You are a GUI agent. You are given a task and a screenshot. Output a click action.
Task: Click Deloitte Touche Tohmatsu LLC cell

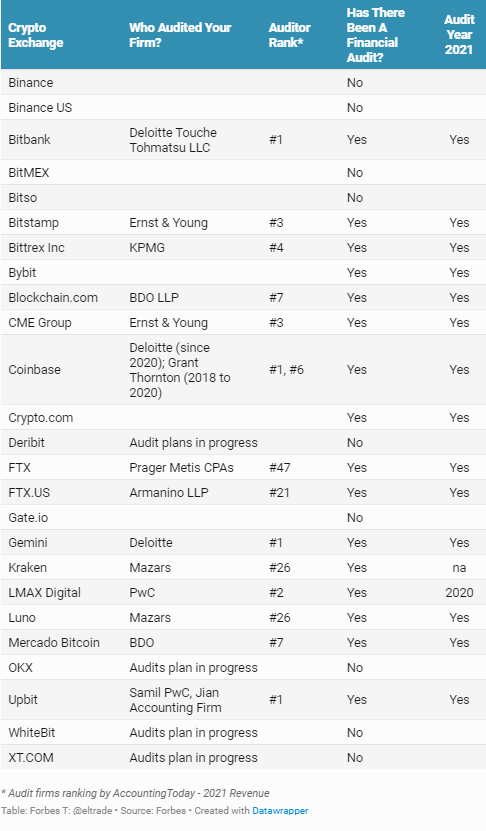pyautogui.click(x=173, y=140)
